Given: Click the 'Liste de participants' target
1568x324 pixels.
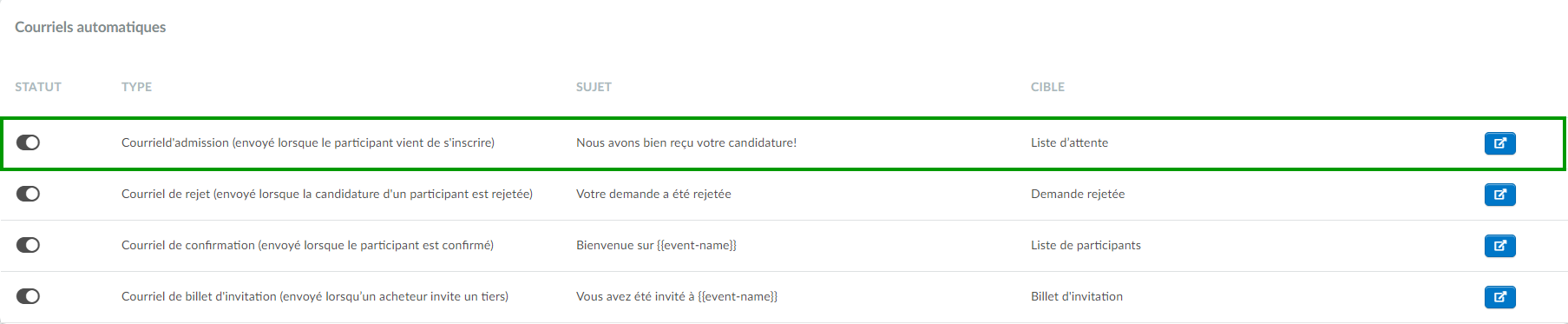Looking at the screenshot, I should click(1086, 245).
